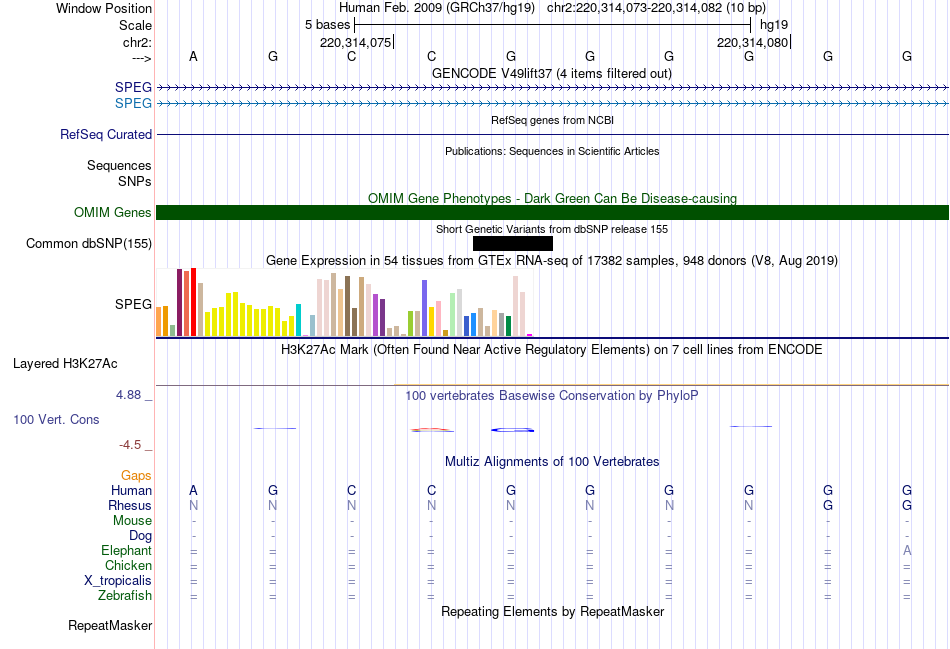Click the blue-violet GTEx expression bar

[425, 308]
